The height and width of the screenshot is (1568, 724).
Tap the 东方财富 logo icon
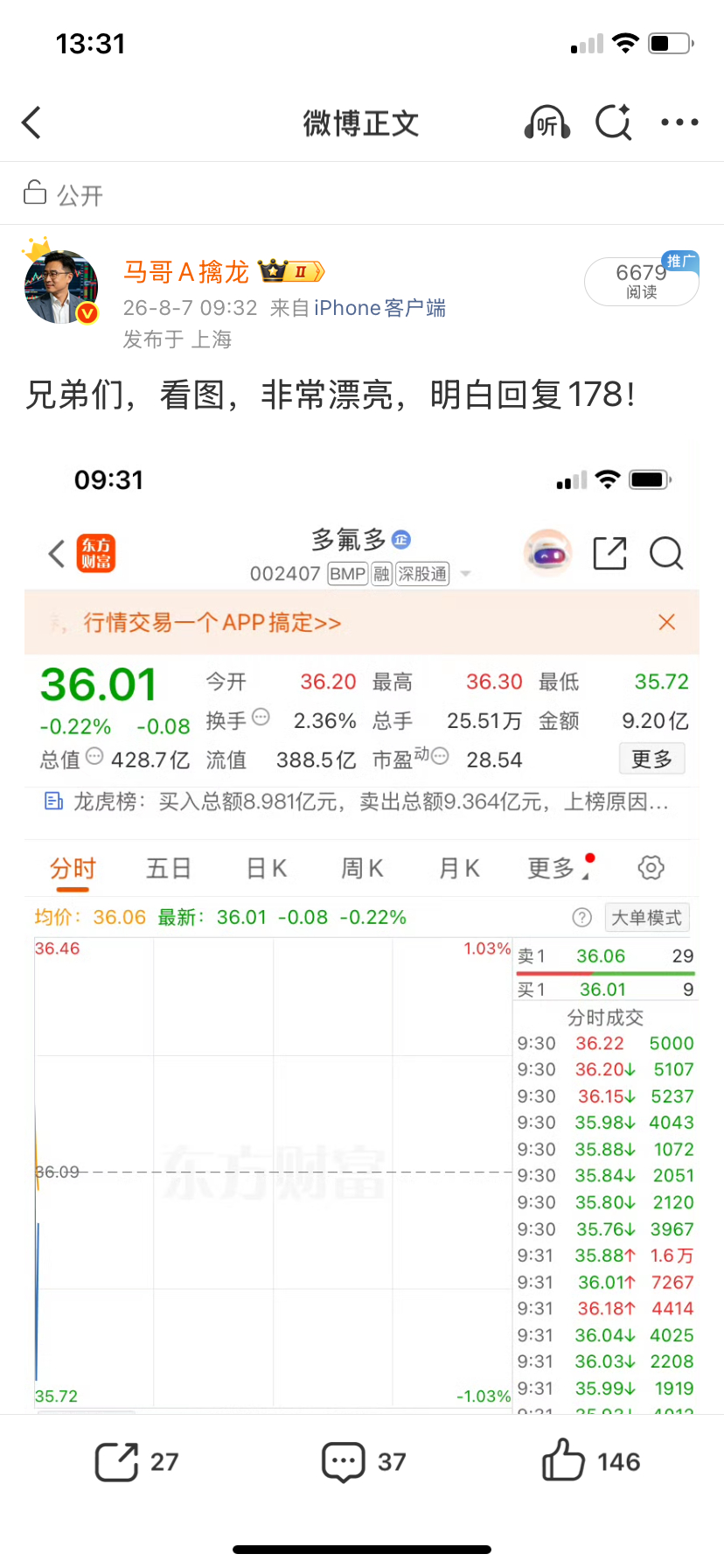coord(96,553)
